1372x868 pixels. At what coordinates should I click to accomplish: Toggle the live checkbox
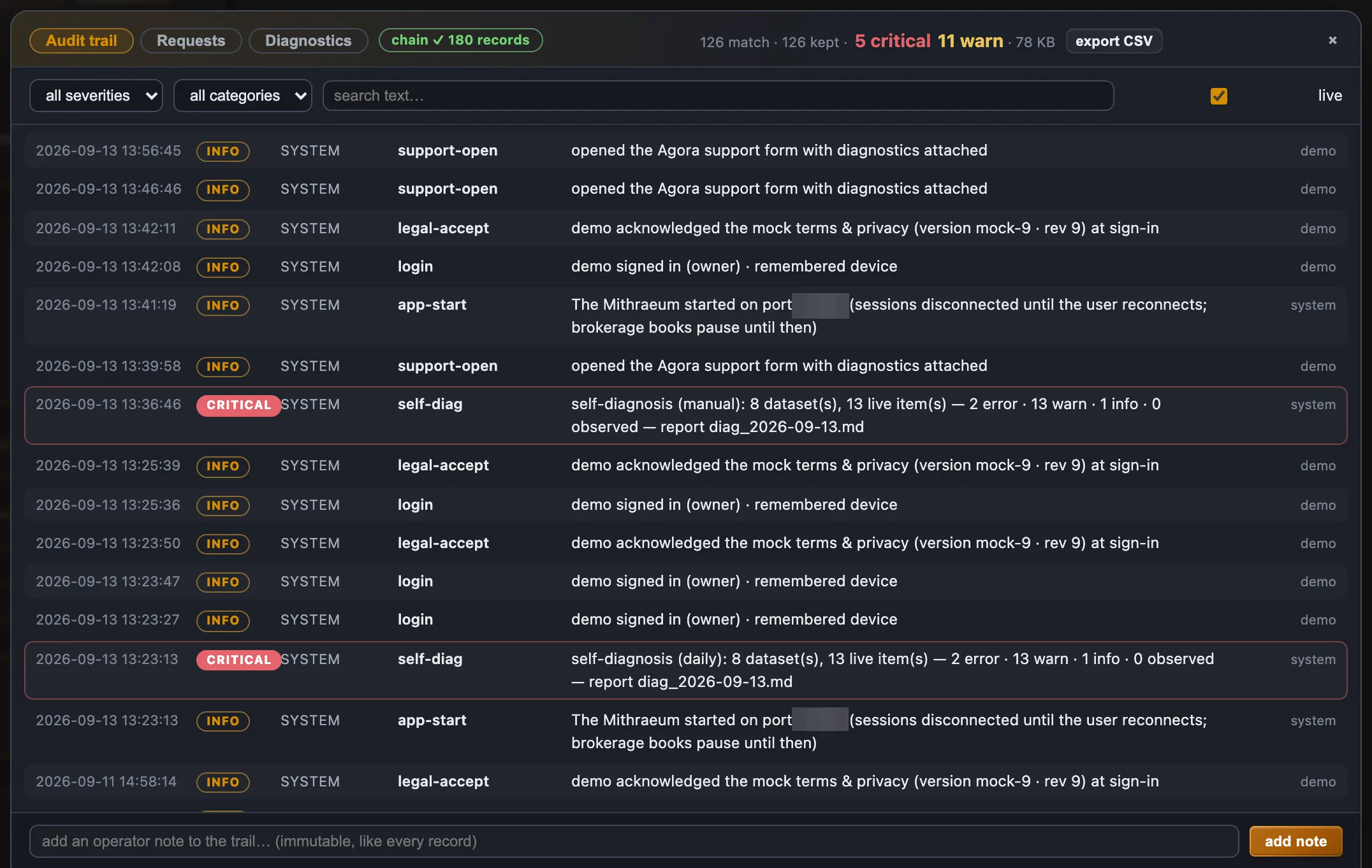[x=1218, y=96]
